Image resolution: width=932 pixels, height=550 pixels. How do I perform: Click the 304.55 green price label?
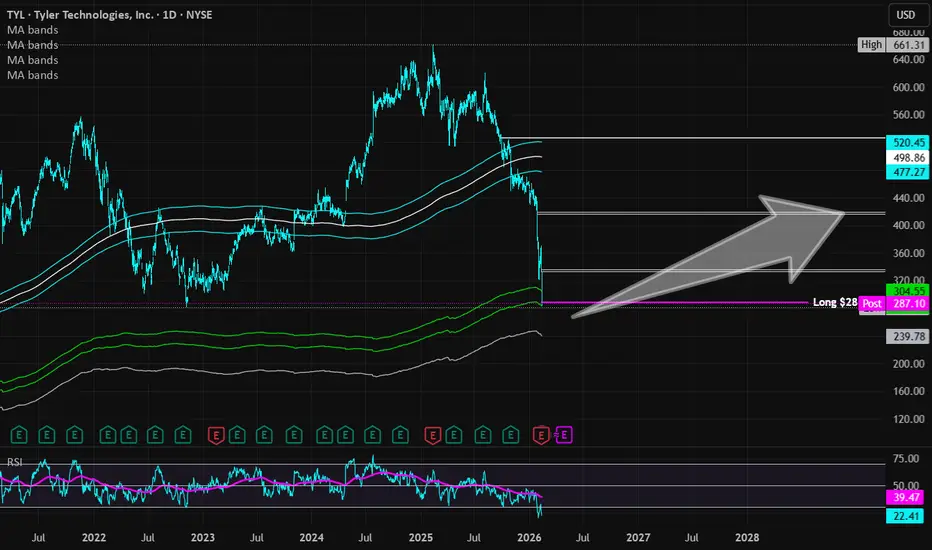coord(908,291)
